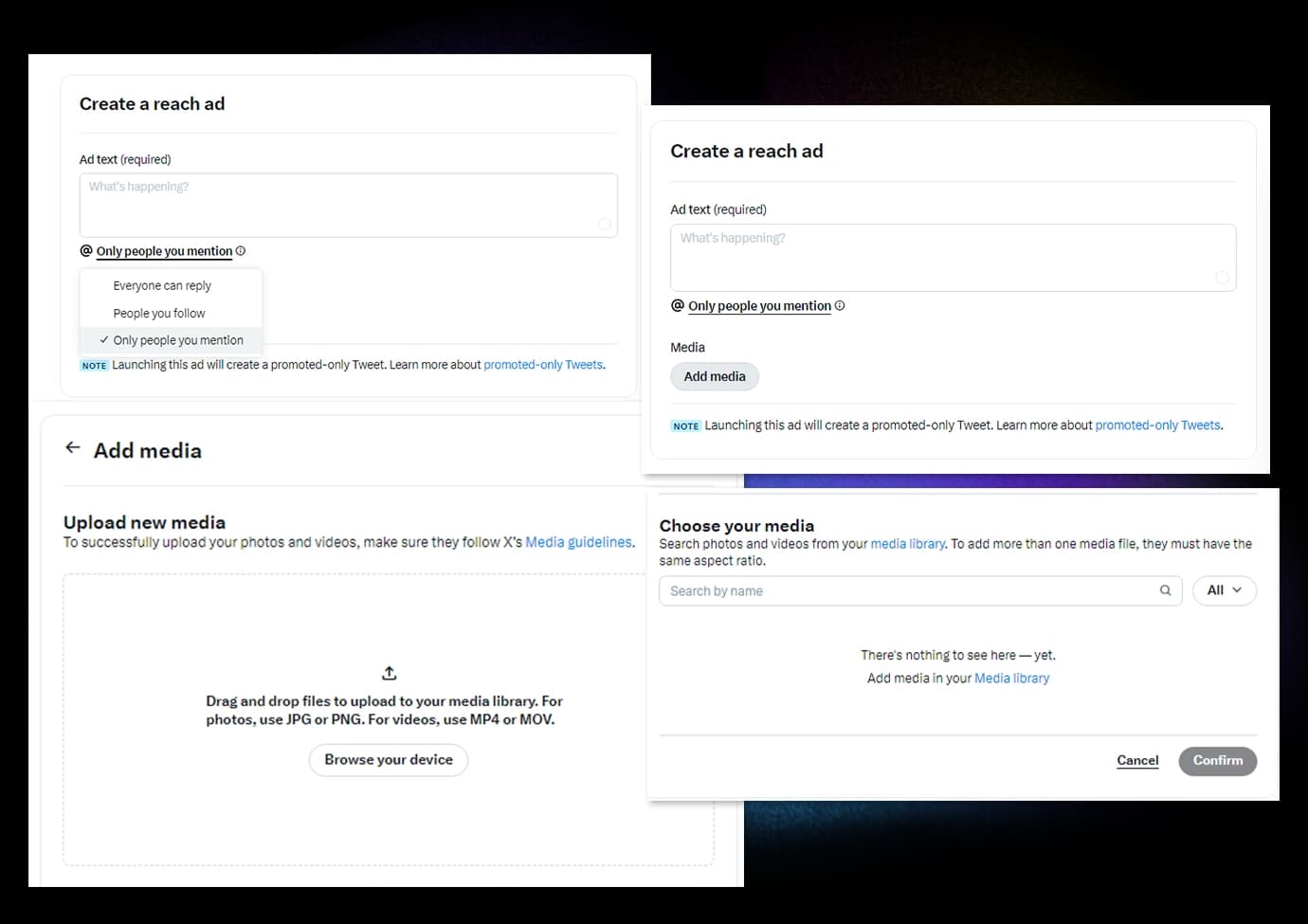Screen dimensions: 1308x924
Task: Open right panel 'Only people you mention' dropdown
Action: 759,306
